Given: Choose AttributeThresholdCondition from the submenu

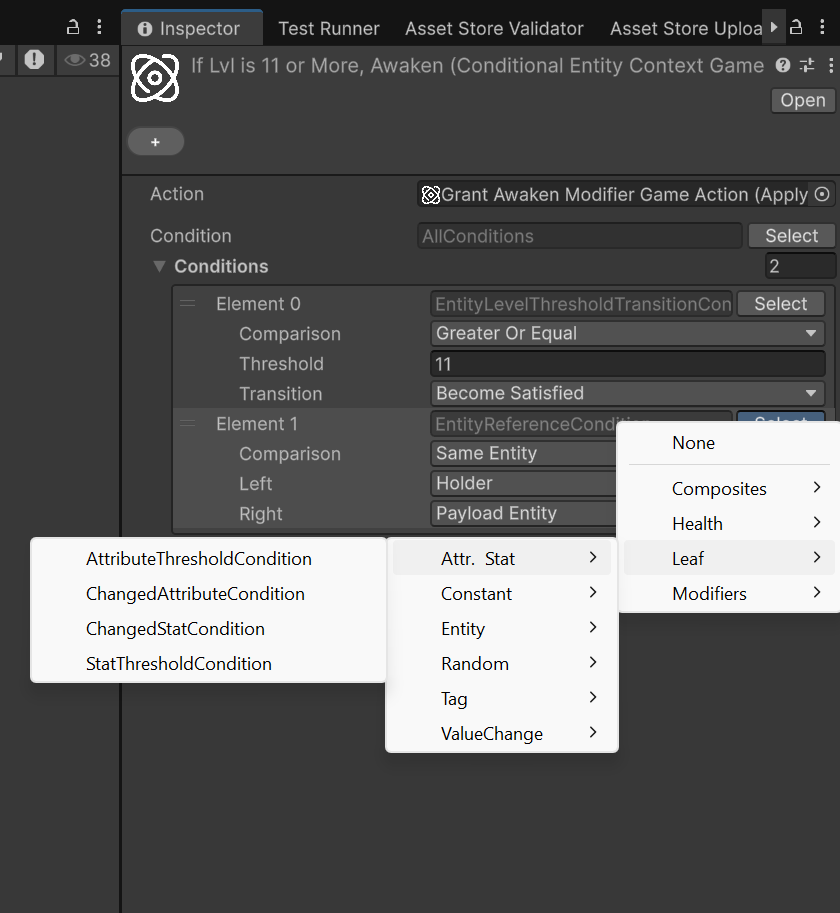Looking at the screenshot, I should [208, 558].
